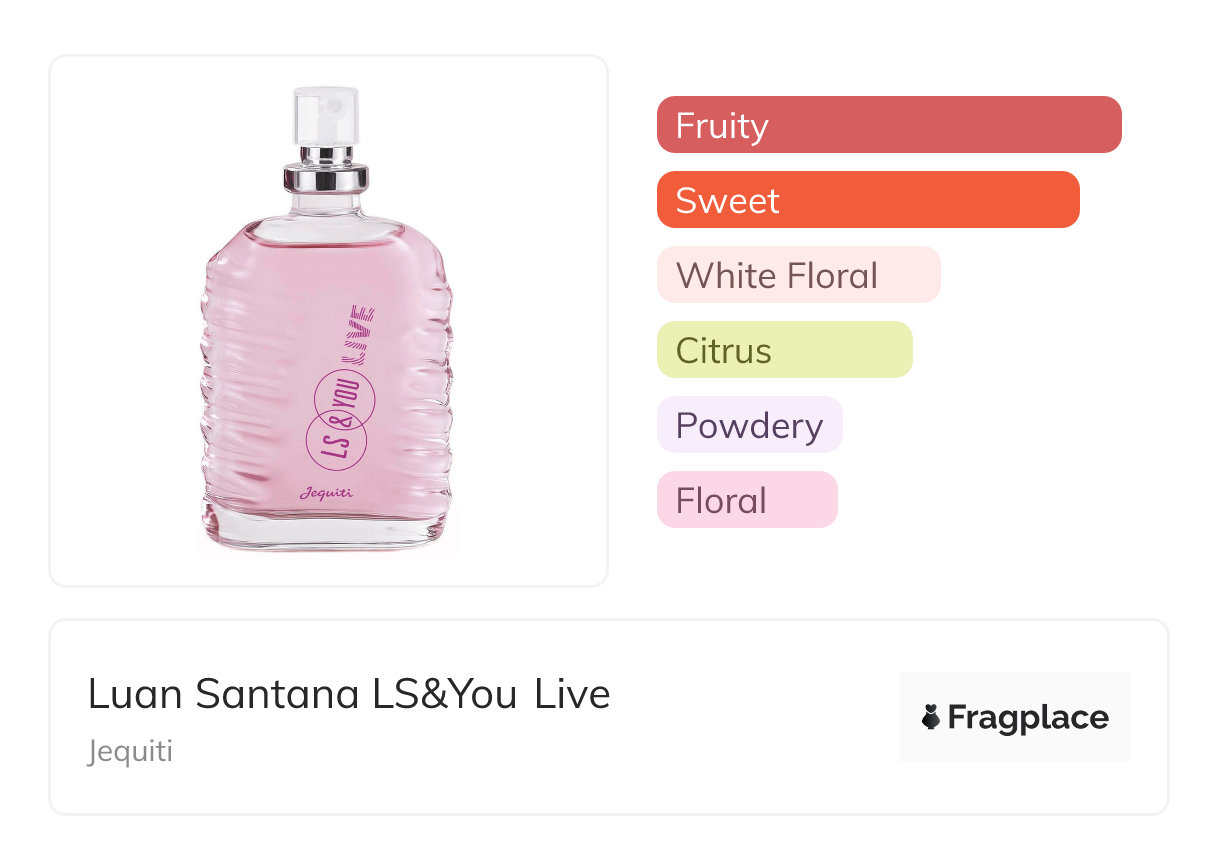The image size is (1218, 864).
Task: Click the word "Live" in the perfume title
Action: pyautogui.click(x=572, y=694)
